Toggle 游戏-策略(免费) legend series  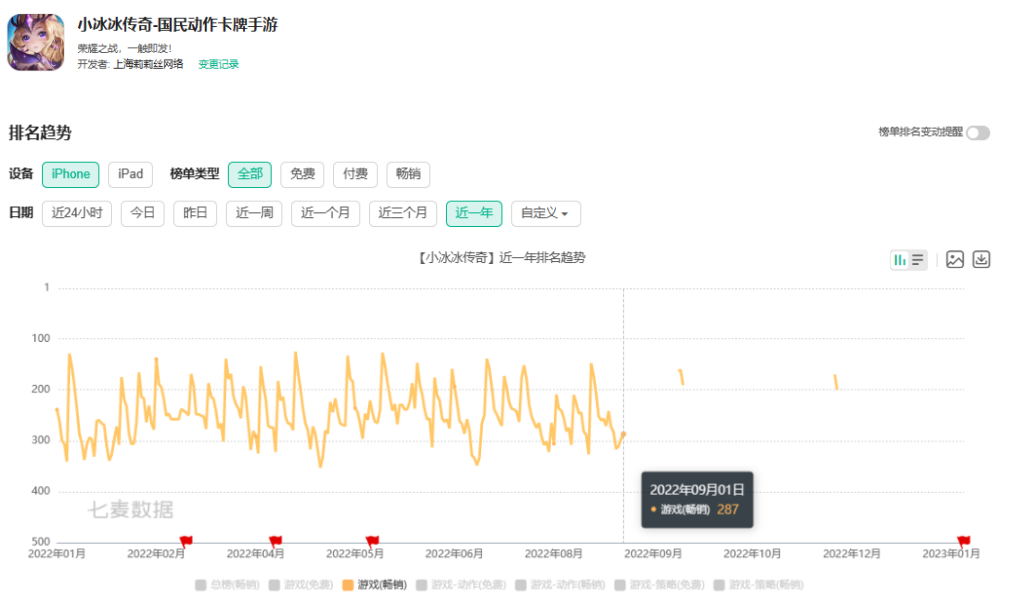(660, 585)
